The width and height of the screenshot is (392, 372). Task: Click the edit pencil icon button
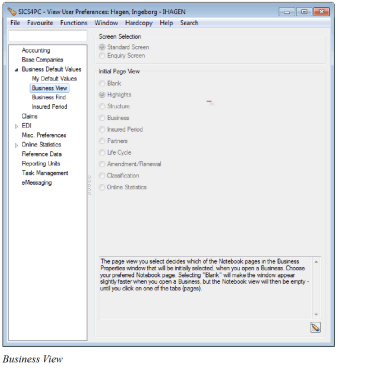tap(315, 327)
